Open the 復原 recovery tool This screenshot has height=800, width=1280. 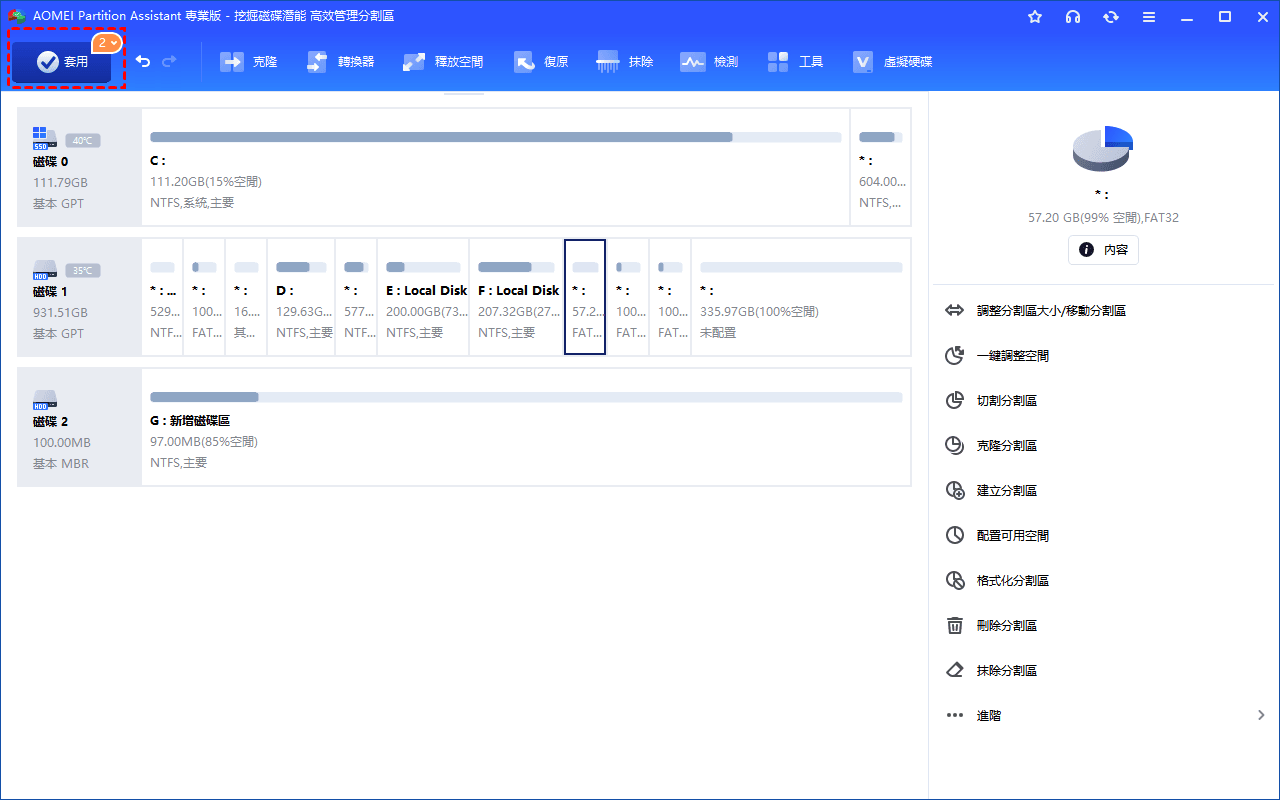541,62
